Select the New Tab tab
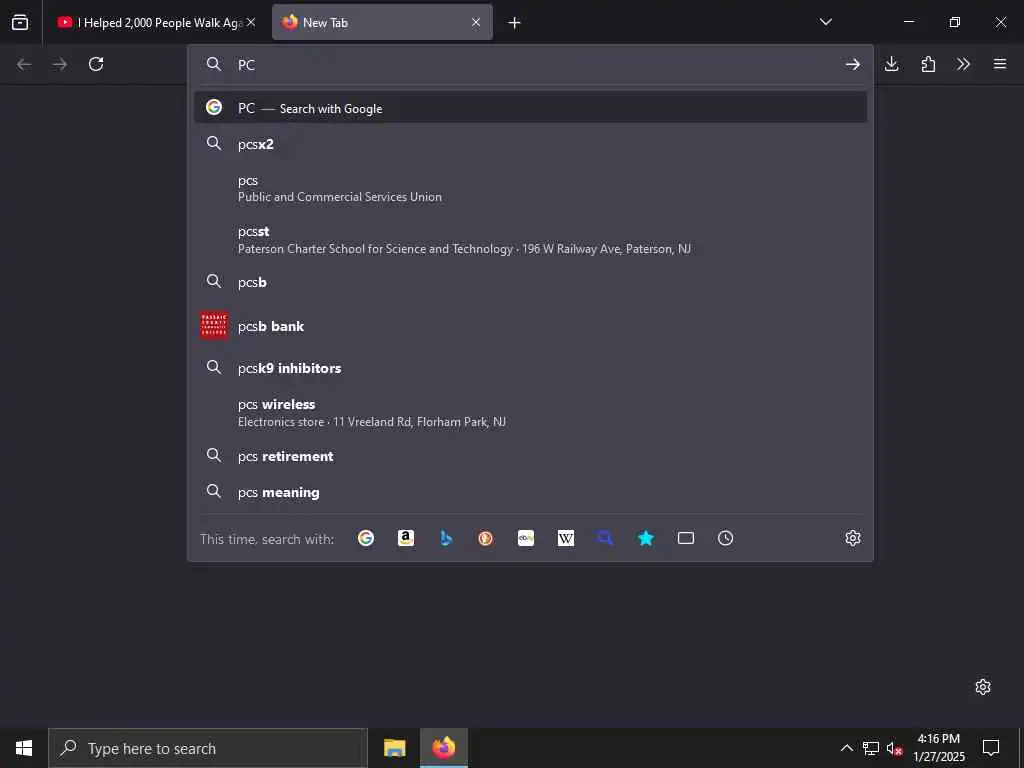 [x=382, y=22]
